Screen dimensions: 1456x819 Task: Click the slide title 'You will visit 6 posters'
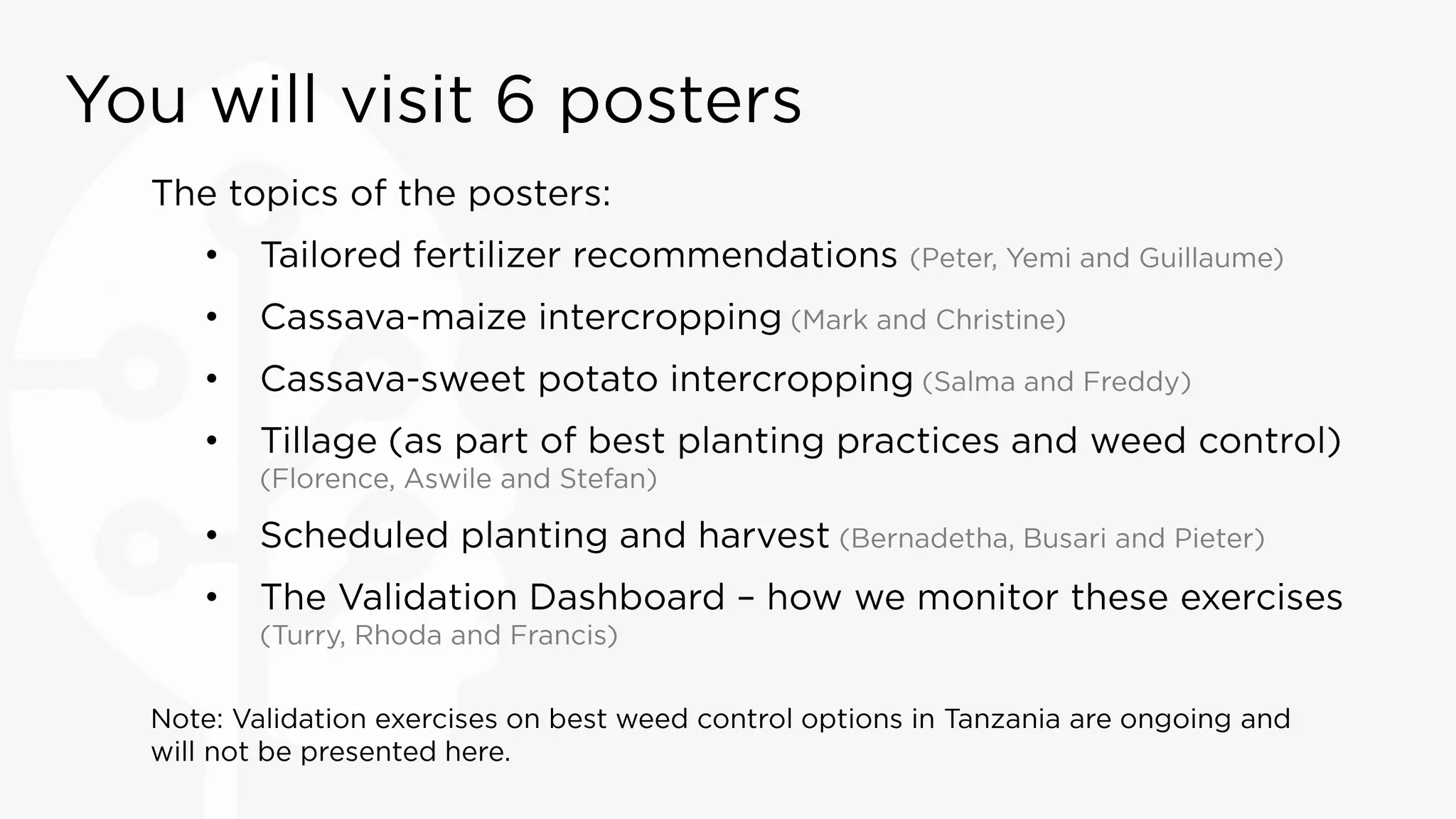coord(434,100)
